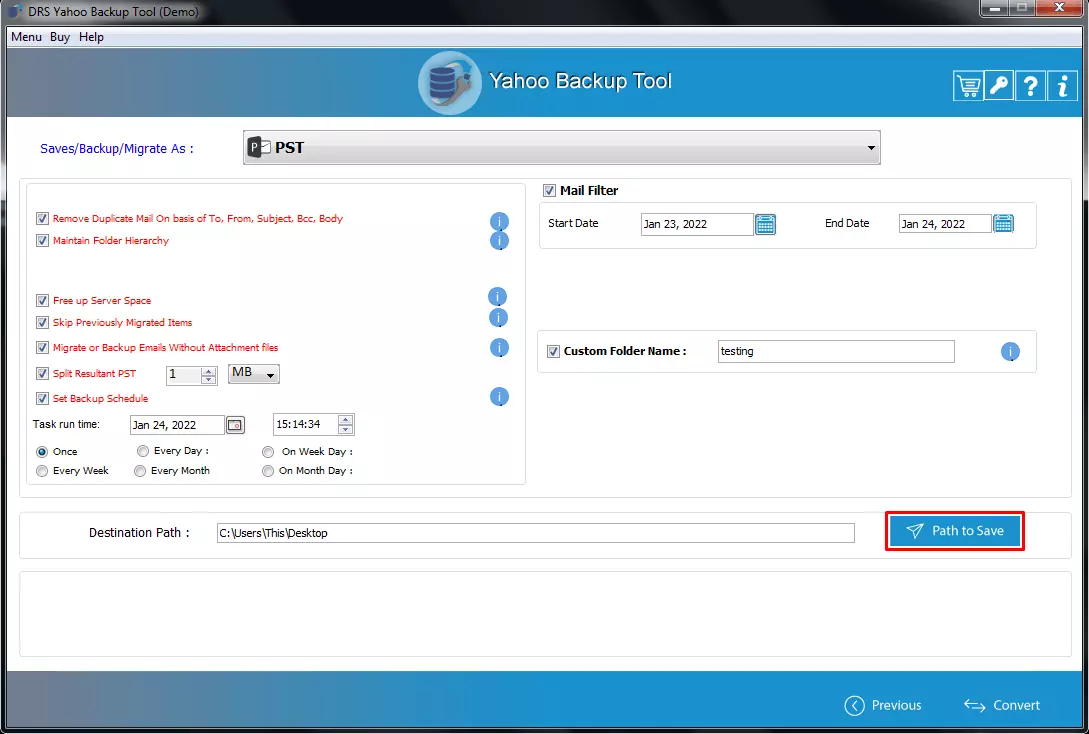
Task: Toggle Maintain Folder Hierarchy checkbox
Action: pos(42,241)
